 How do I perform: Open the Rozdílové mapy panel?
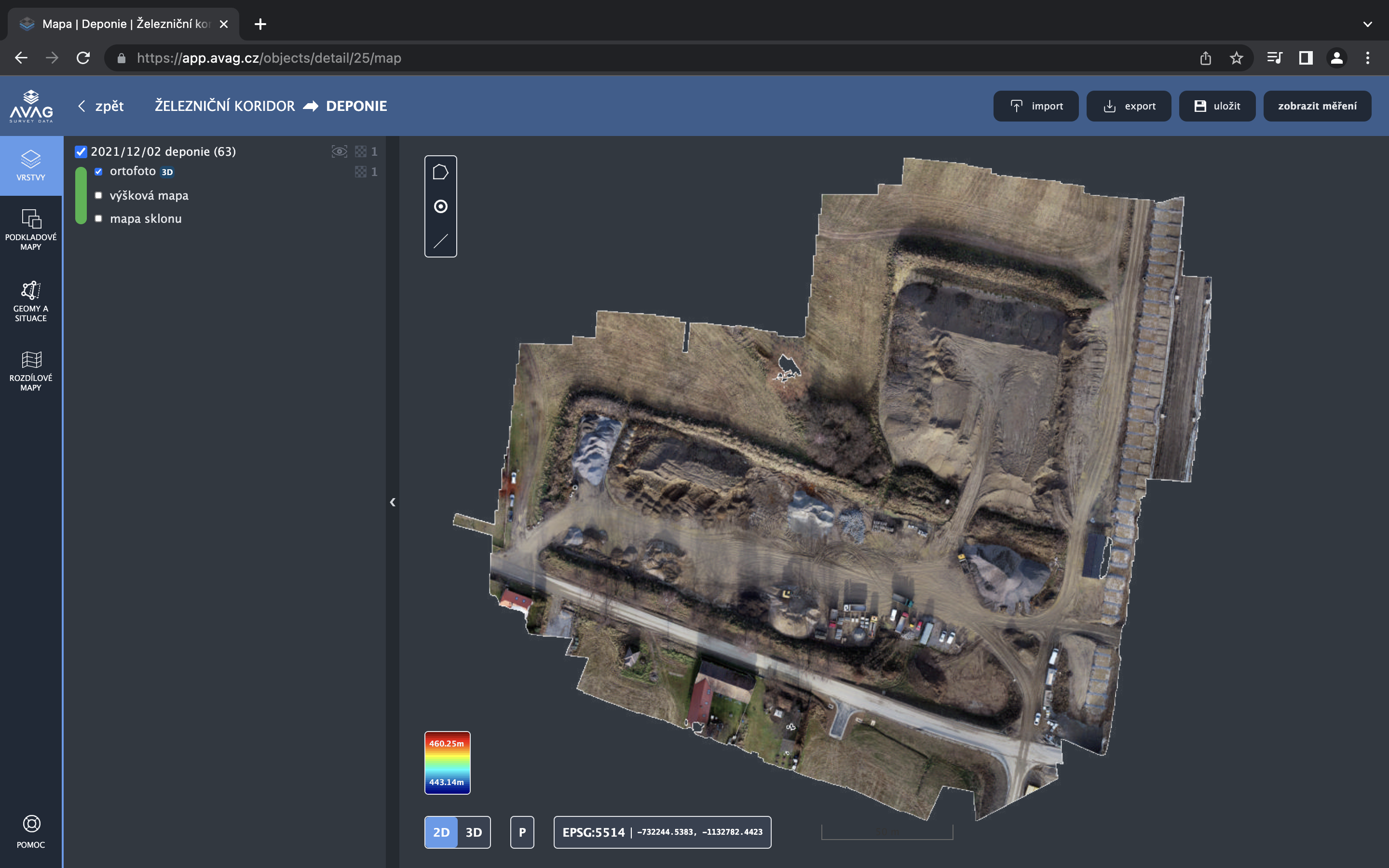click(31, 371)
